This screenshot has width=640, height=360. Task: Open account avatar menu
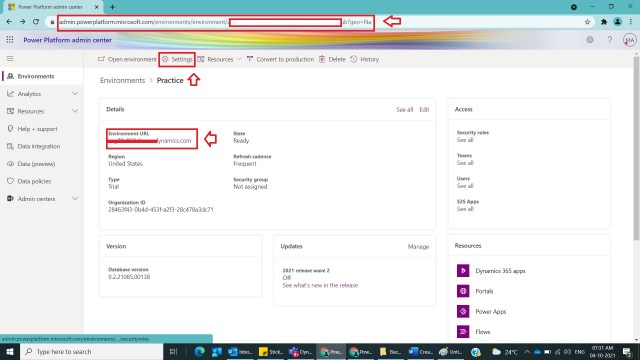click(629, 40)
